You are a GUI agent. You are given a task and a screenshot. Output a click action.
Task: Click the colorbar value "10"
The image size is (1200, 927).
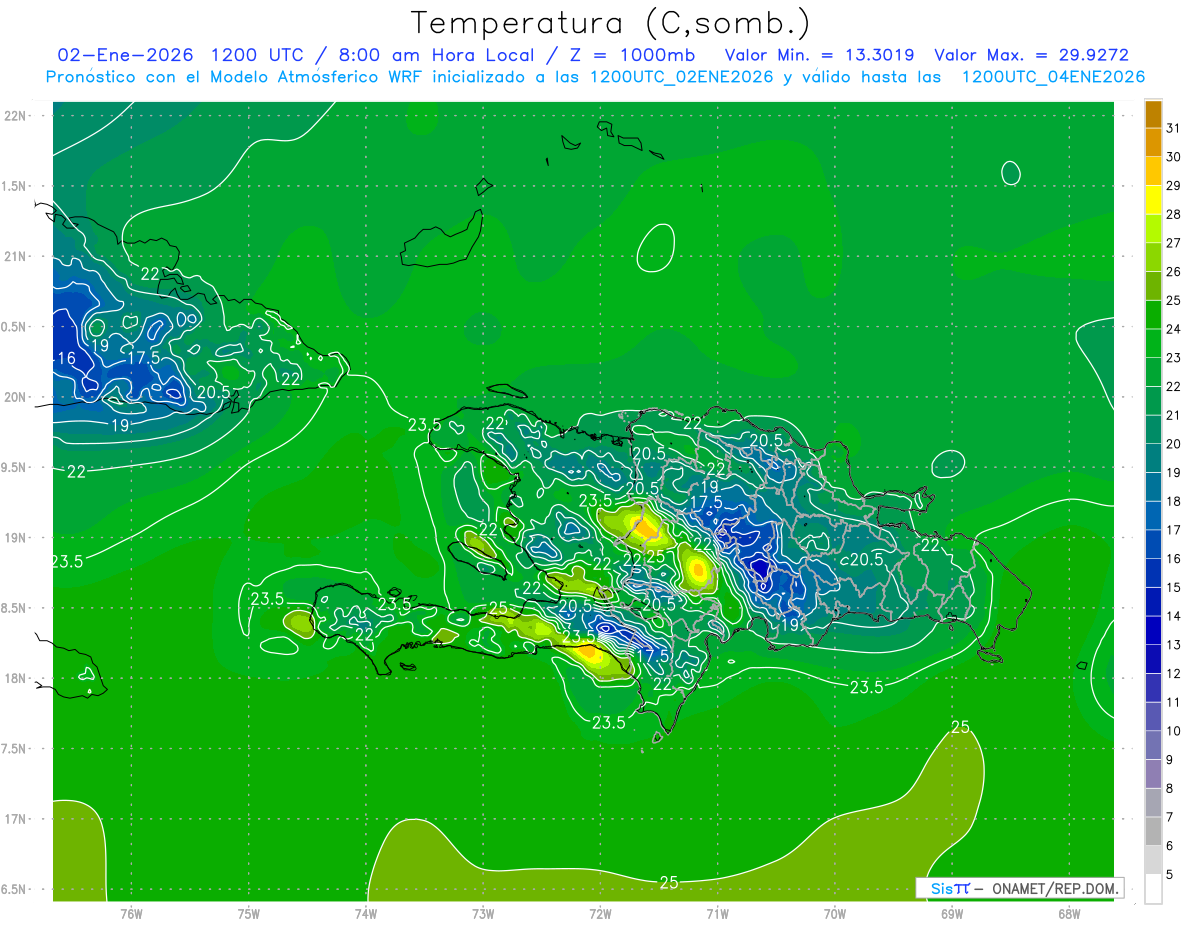(x=1173, y=731)
